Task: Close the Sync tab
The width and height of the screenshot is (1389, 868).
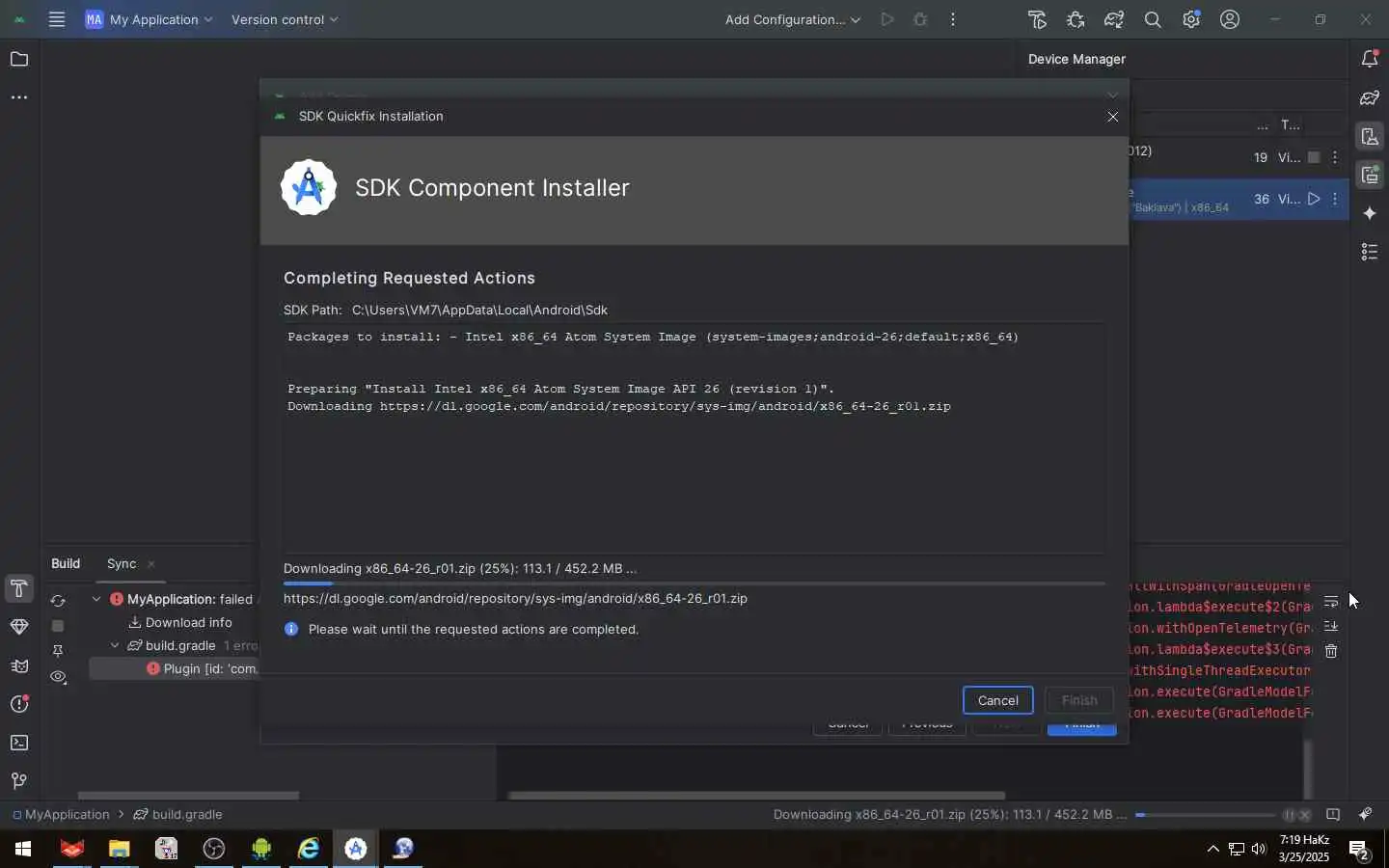Action: coord(151,564)
